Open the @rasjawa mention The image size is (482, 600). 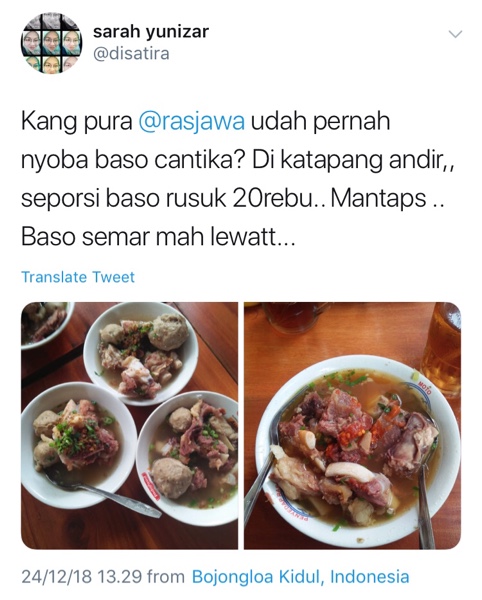pos(191,122)
